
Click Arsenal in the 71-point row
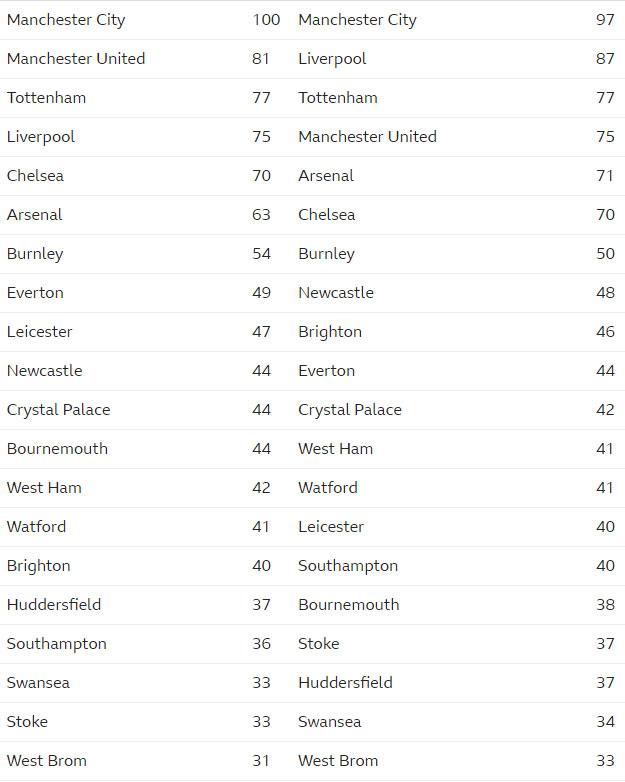[x=326, y=176]
